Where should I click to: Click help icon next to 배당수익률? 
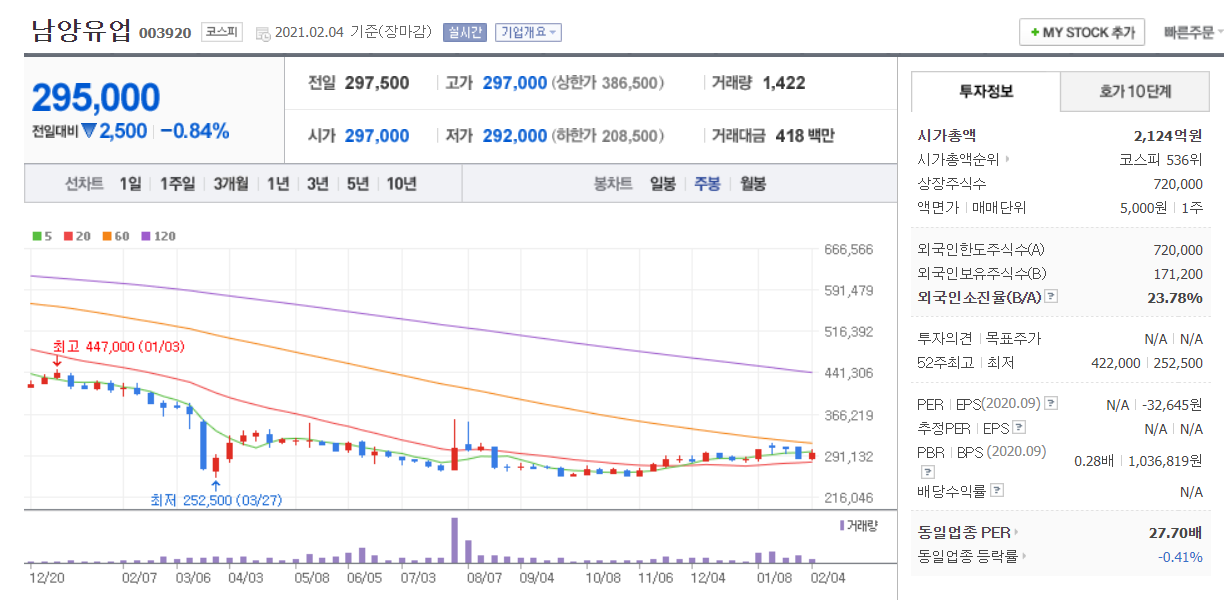tap(997, 491)
